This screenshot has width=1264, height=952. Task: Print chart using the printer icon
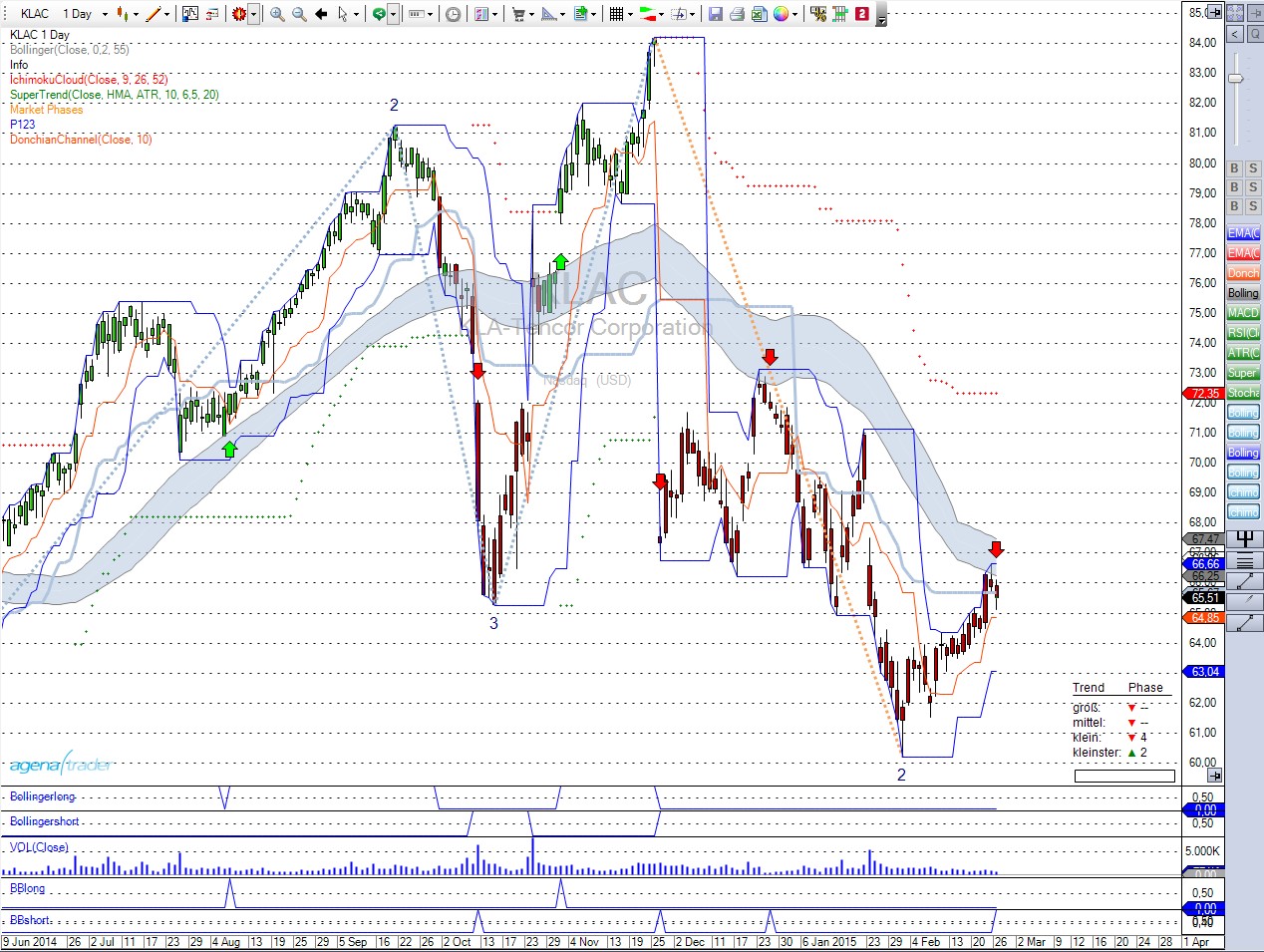click(737, 14)
